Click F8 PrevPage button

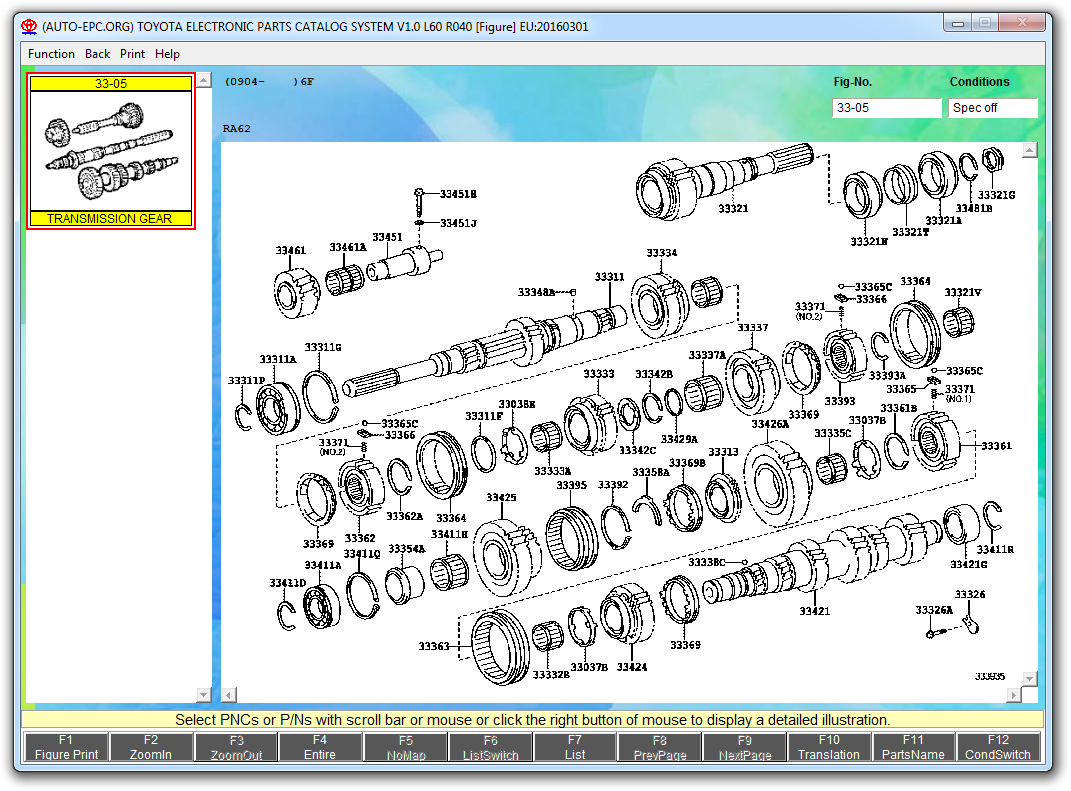660,747
